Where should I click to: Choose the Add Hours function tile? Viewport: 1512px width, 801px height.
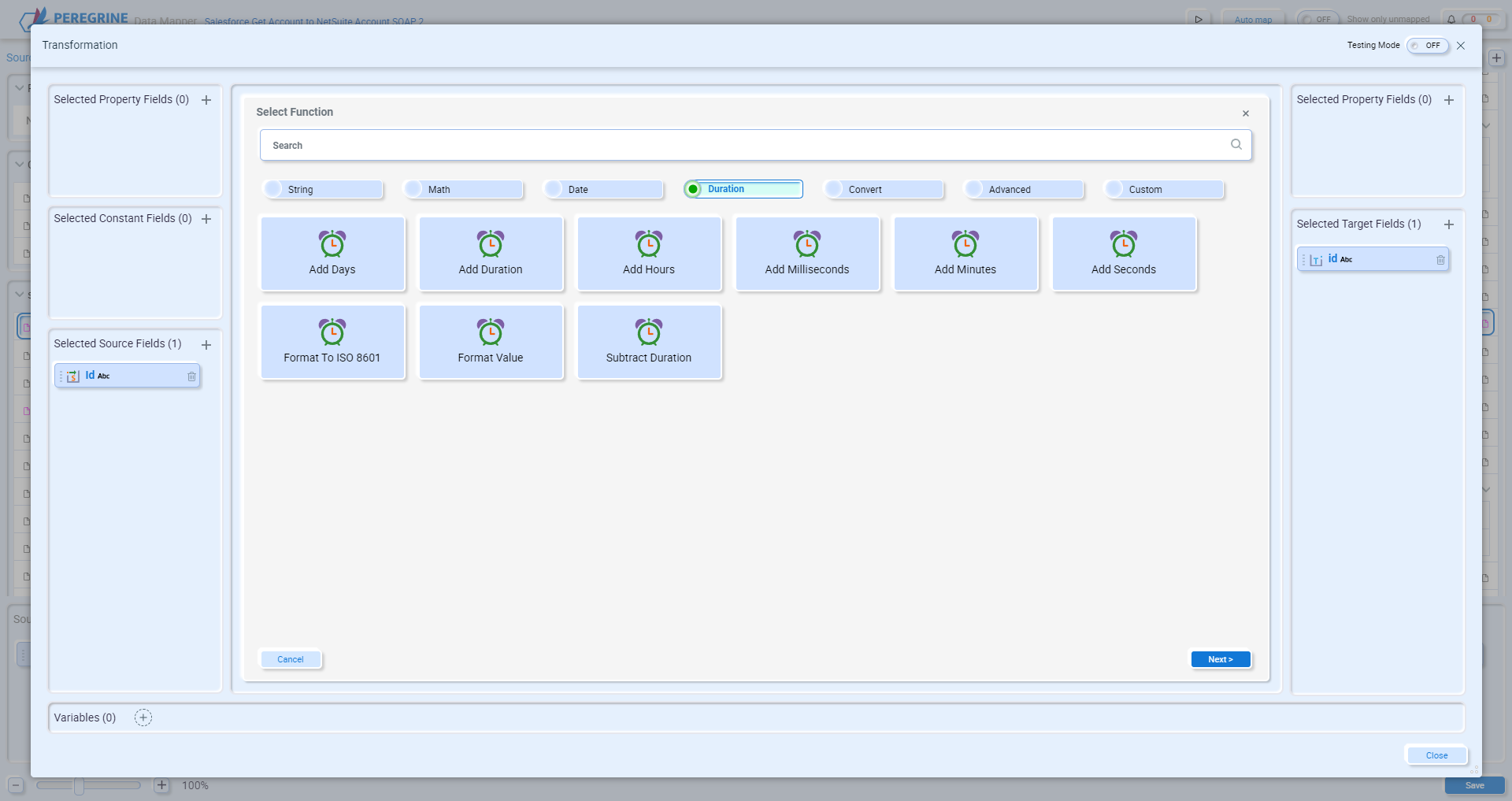coord(649,254)
